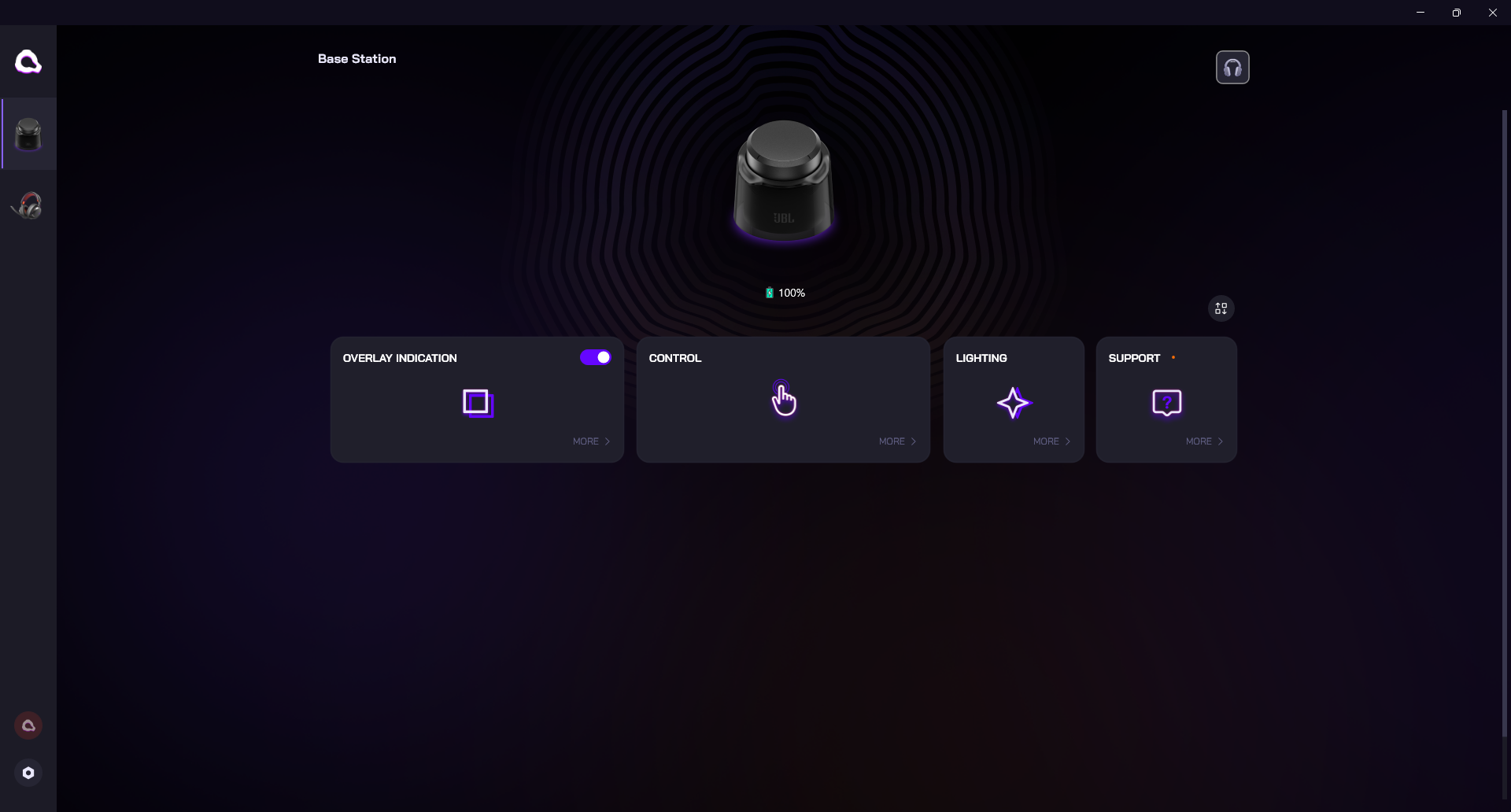Click the Support question mark icon
Image resolution: width=1511 pixels, height=812 pixels.
1166,403
